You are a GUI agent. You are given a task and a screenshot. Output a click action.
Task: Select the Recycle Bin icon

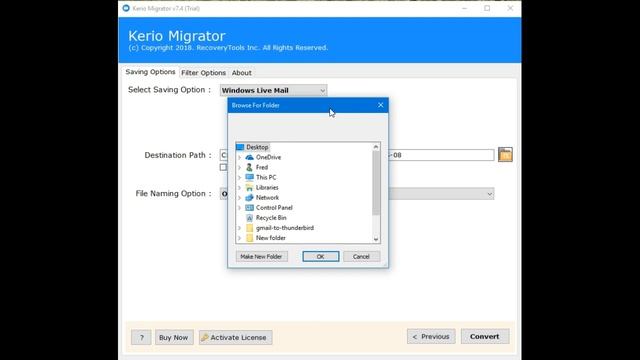pos(249,218)
